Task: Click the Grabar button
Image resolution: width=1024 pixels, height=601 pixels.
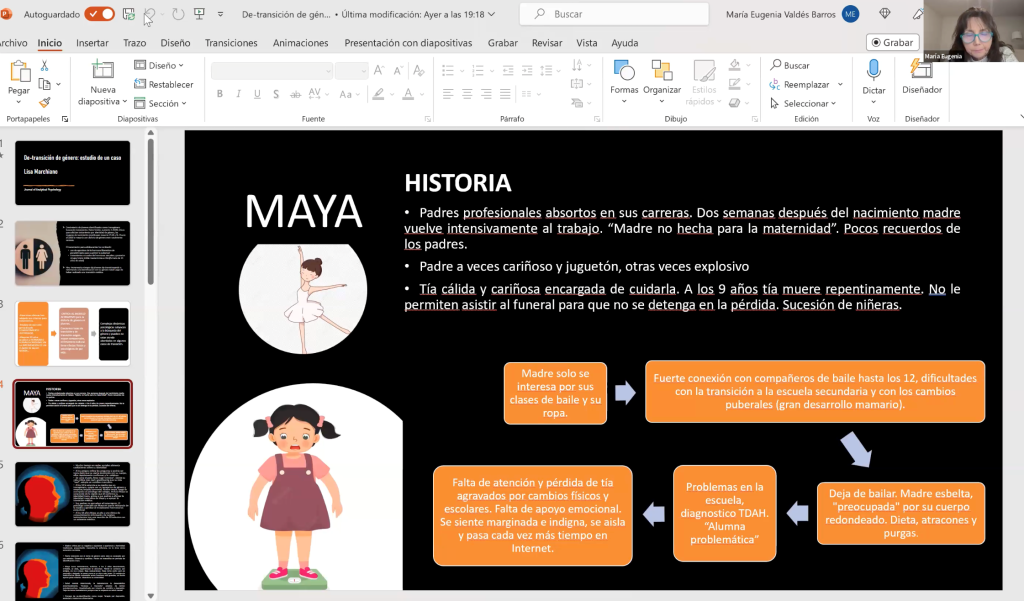Action: coord(892,43)
